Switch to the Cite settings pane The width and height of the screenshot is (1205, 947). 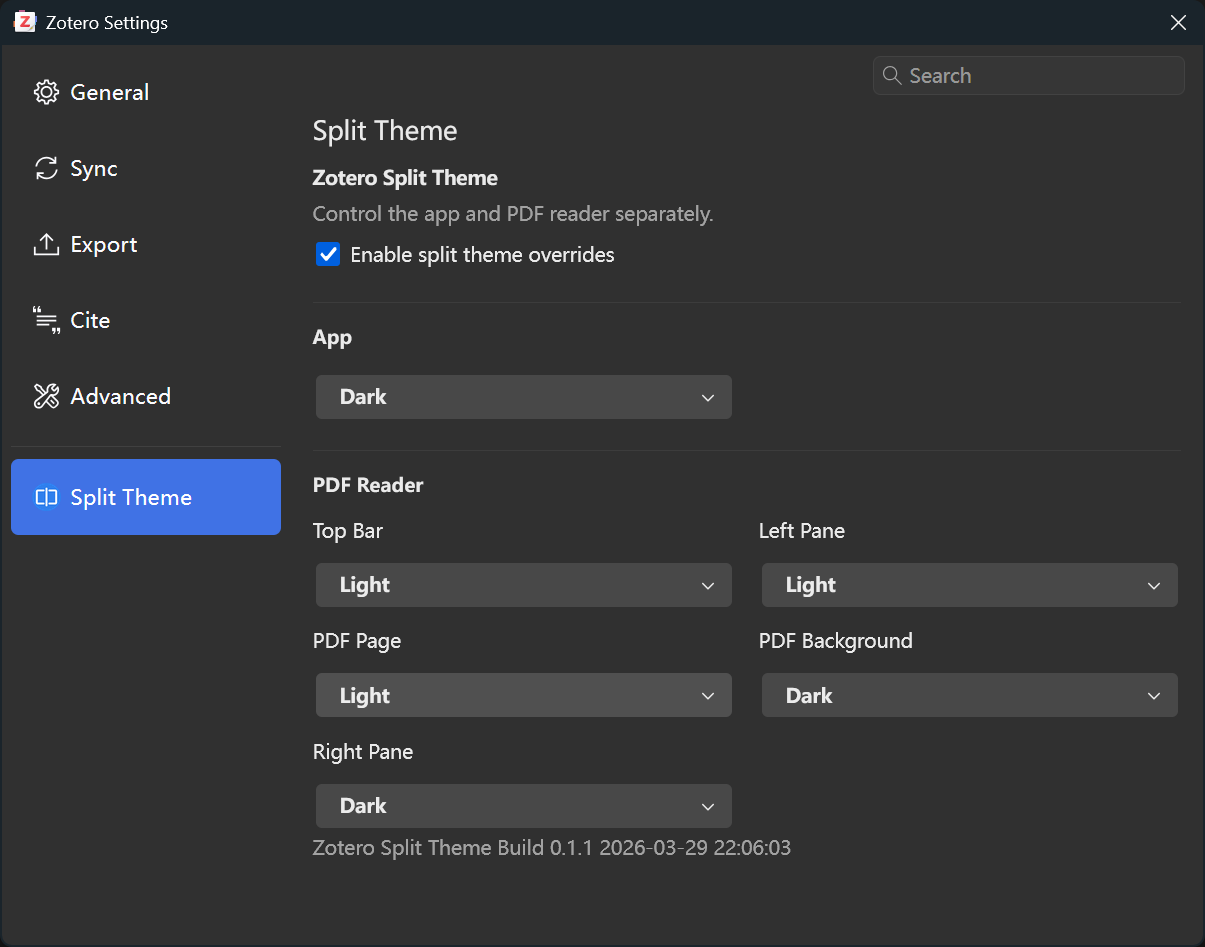[x=146, y=320]
